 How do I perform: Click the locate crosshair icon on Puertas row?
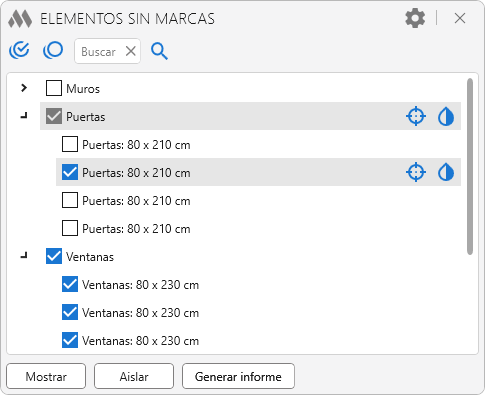(416, 116)
